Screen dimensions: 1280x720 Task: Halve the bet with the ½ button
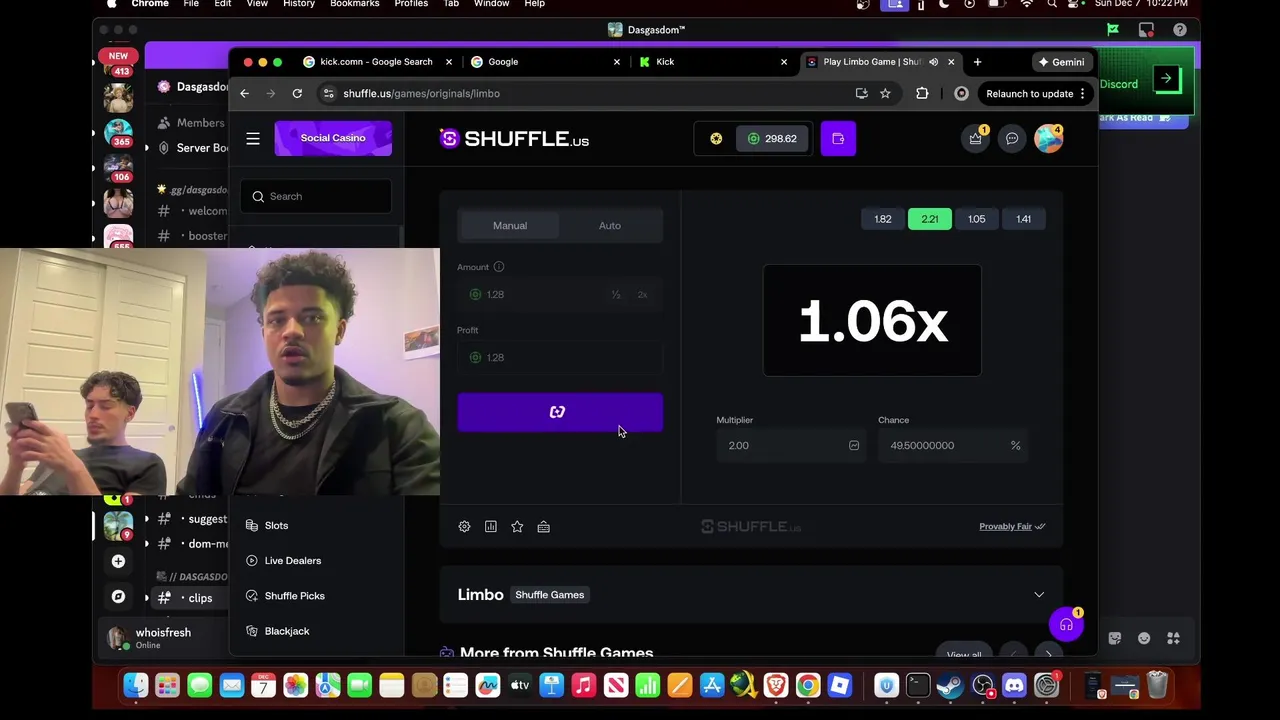tap(616, 294)
